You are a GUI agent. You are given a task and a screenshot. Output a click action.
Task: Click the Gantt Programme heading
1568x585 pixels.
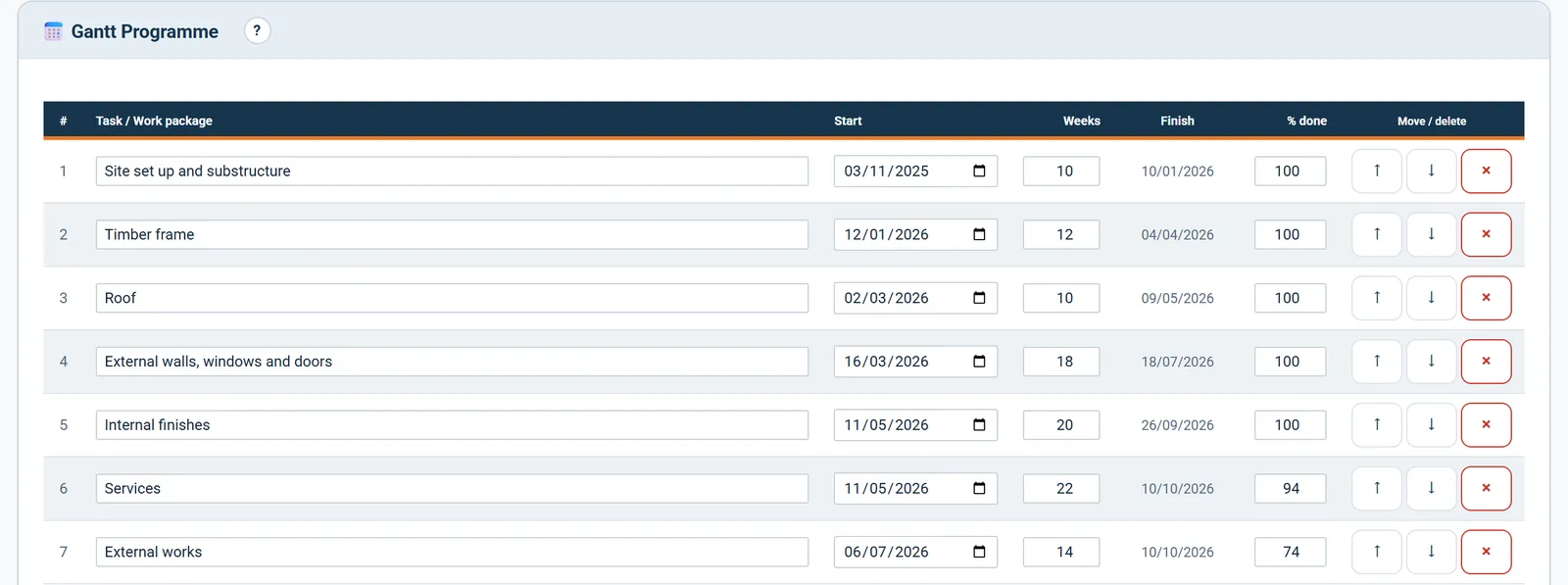145,31
